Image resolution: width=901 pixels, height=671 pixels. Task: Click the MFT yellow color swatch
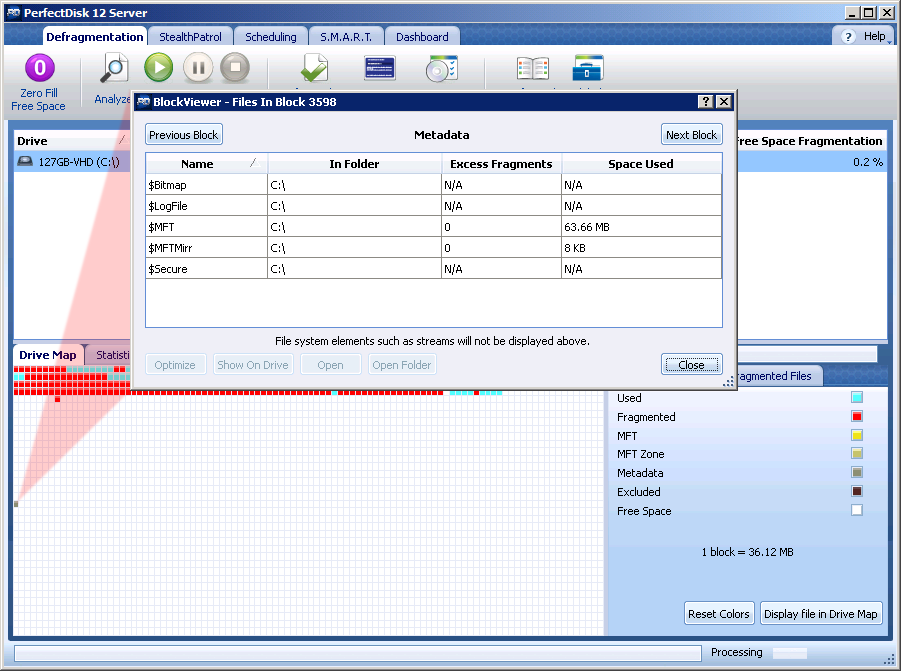pos(857,435)
